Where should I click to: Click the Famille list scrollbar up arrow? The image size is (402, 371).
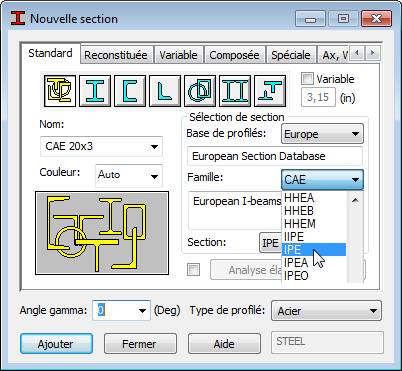tap(355, 200)
